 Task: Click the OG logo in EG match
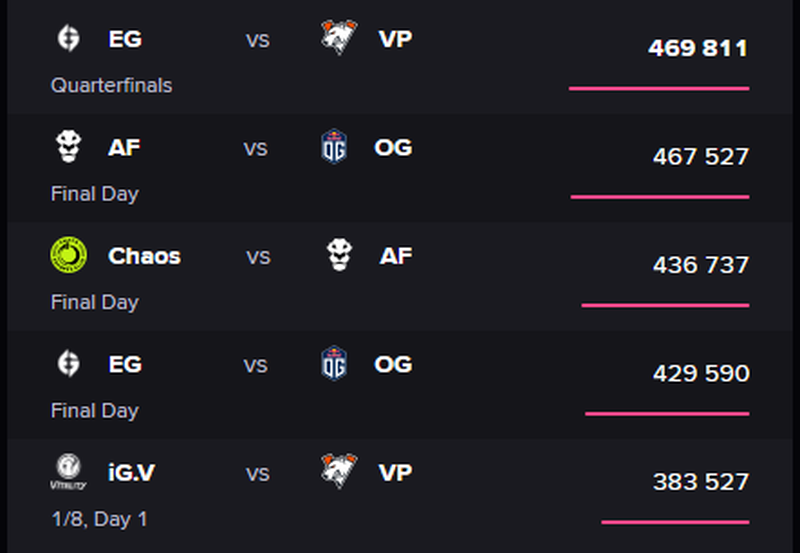click(334, 363)
